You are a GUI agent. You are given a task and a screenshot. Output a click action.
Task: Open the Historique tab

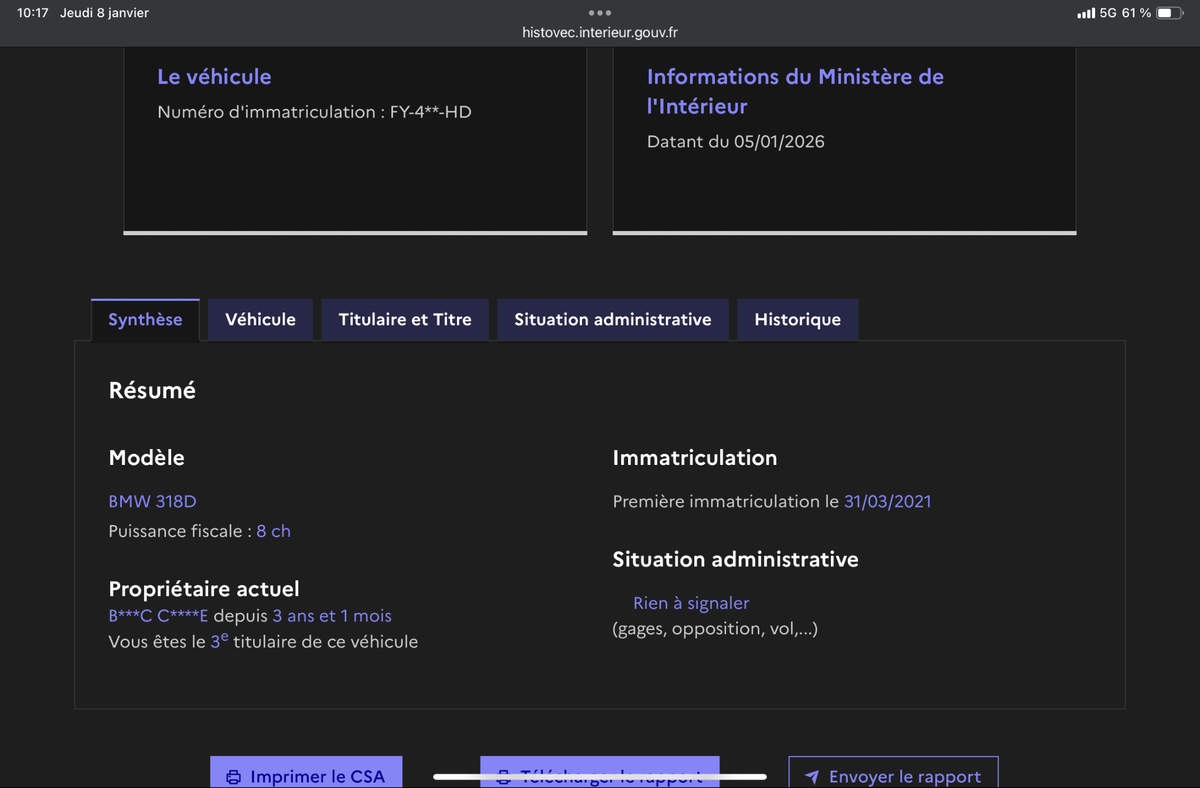(x=797, y=320)
